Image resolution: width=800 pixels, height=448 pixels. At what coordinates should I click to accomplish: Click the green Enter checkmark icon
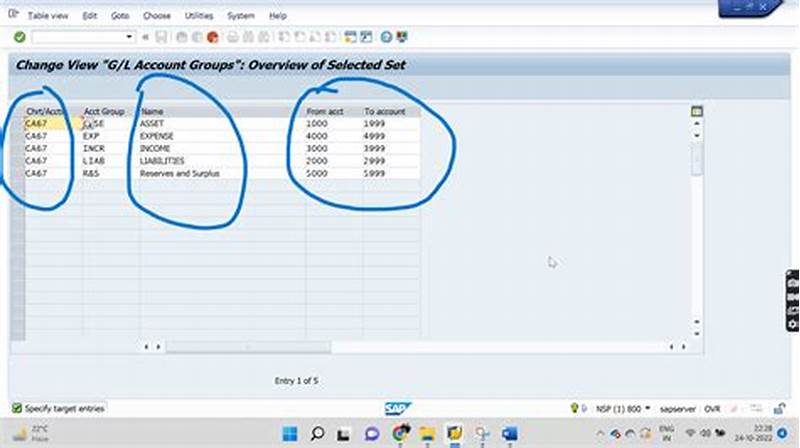(x=19, y=37)
